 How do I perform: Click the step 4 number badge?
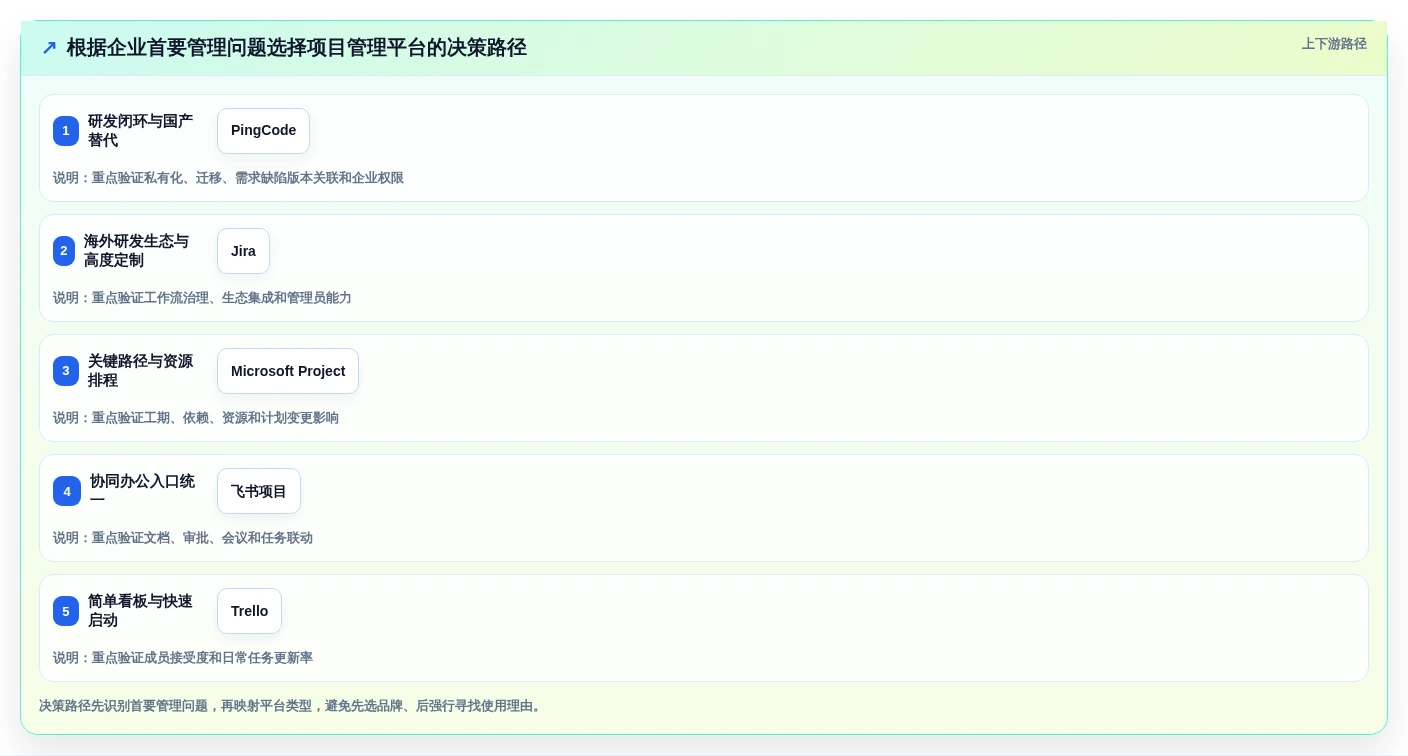(x=67, y=491)
